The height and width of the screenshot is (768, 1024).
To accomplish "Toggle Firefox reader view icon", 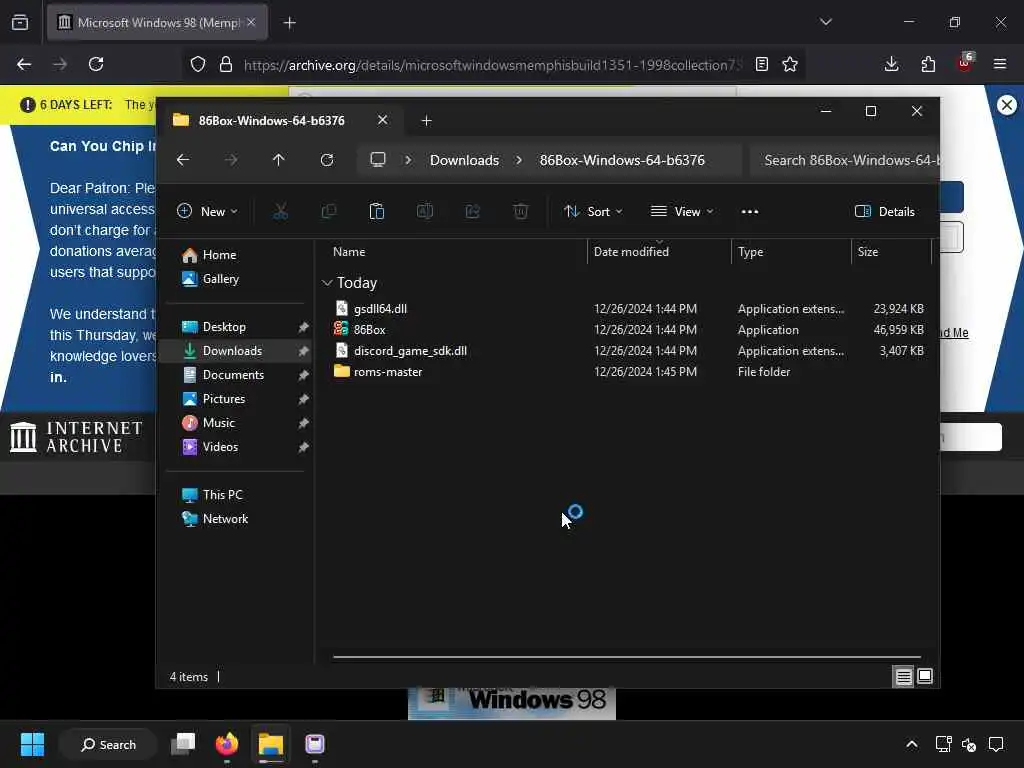I will [x=761, y=64].
